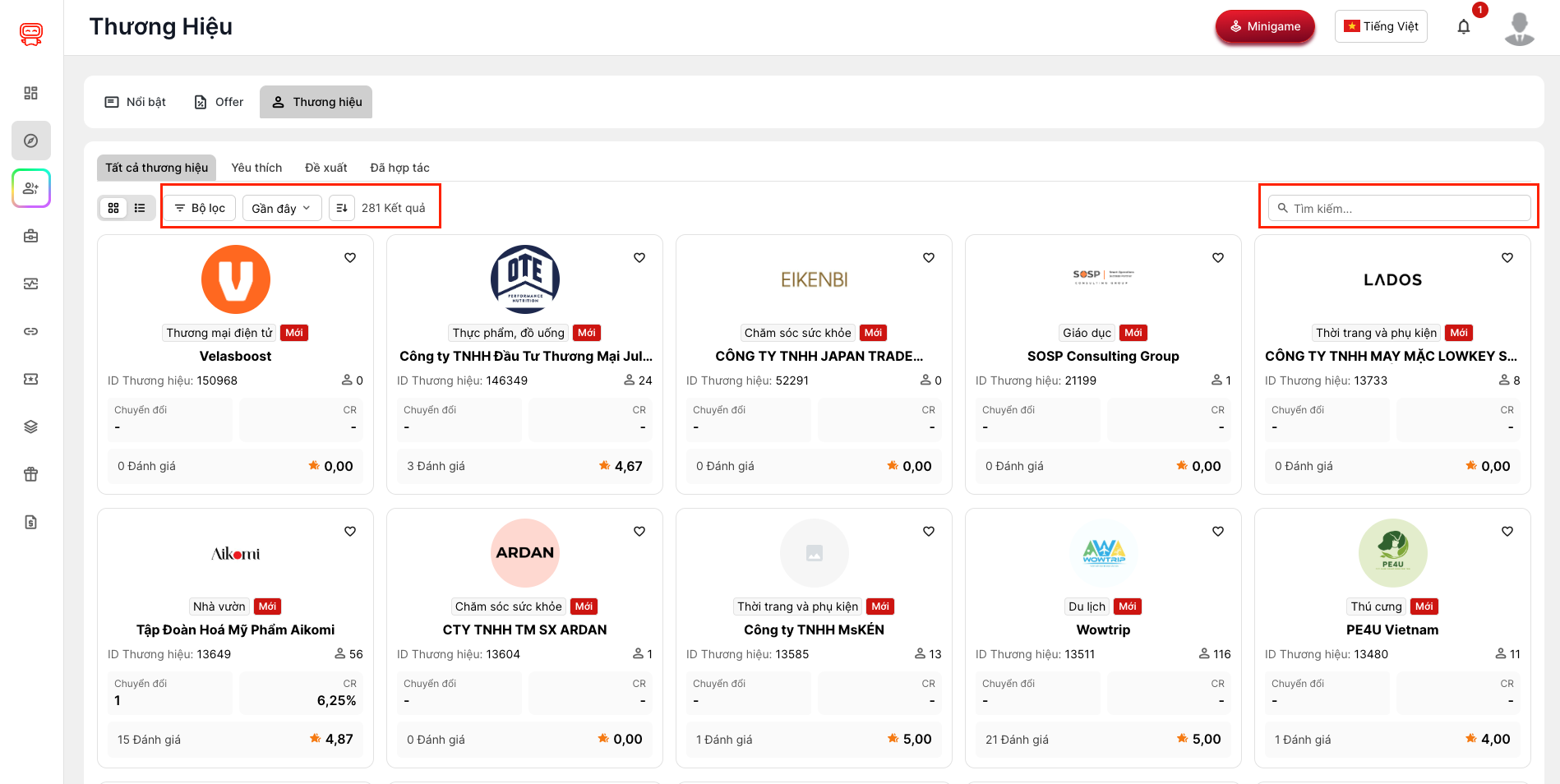Click the 21 Đánh giá rating on Wowtrip
This screenshot has height=784, width=1560.
click(x=1017, y=740)
